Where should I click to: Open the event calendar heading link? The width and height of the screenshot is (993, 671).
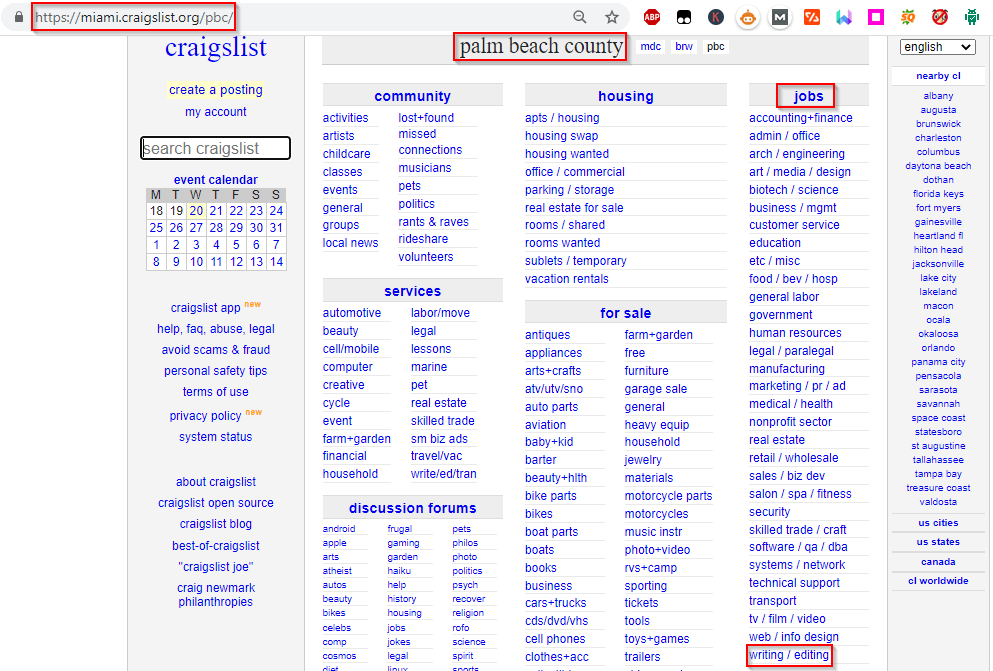click(215, 180)
